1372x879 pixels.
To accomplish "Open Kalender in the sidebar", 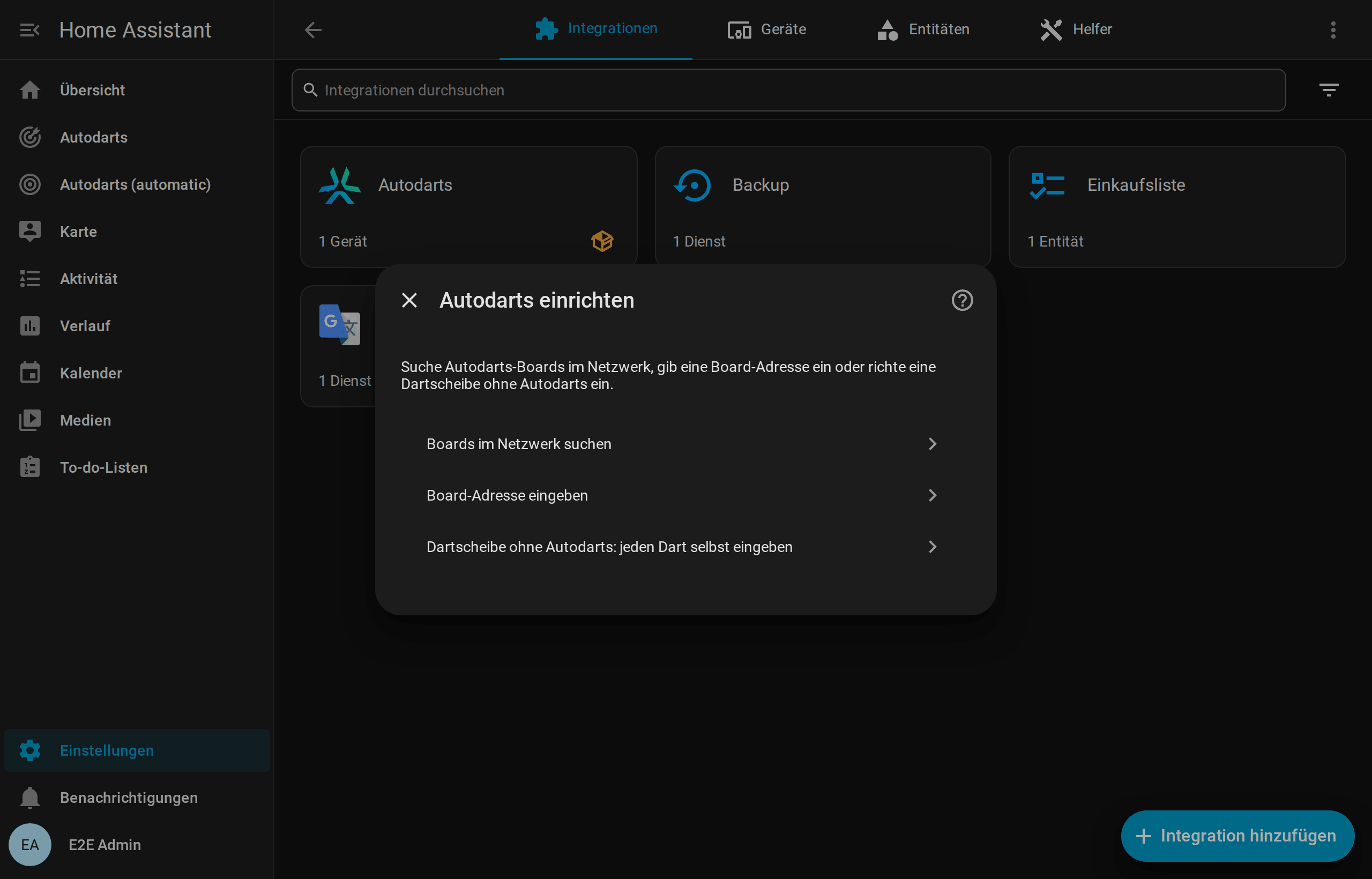I will click(x=137, y=373).
